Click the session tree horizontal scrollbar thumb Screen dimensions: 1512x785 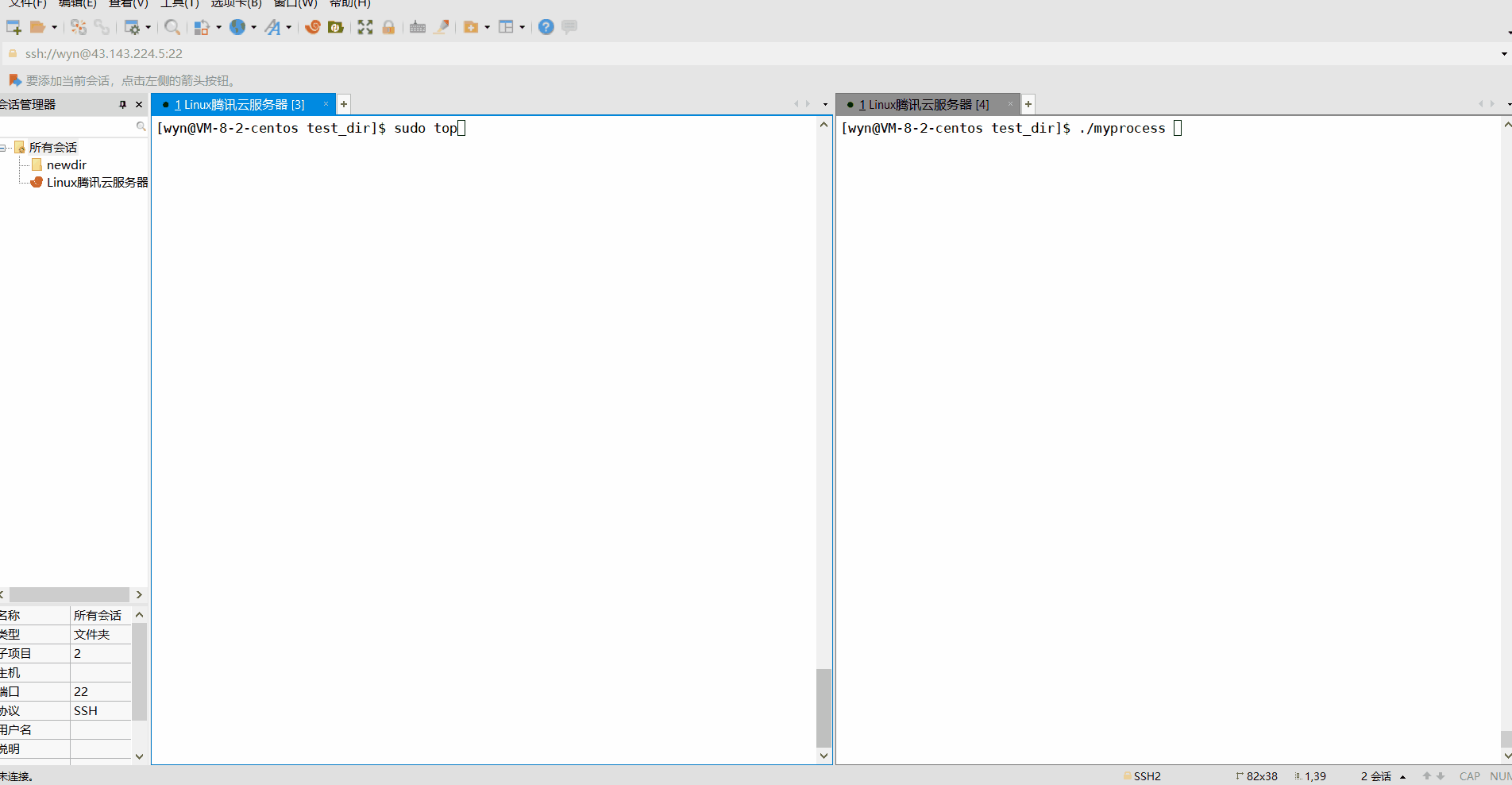pos(69,594)
